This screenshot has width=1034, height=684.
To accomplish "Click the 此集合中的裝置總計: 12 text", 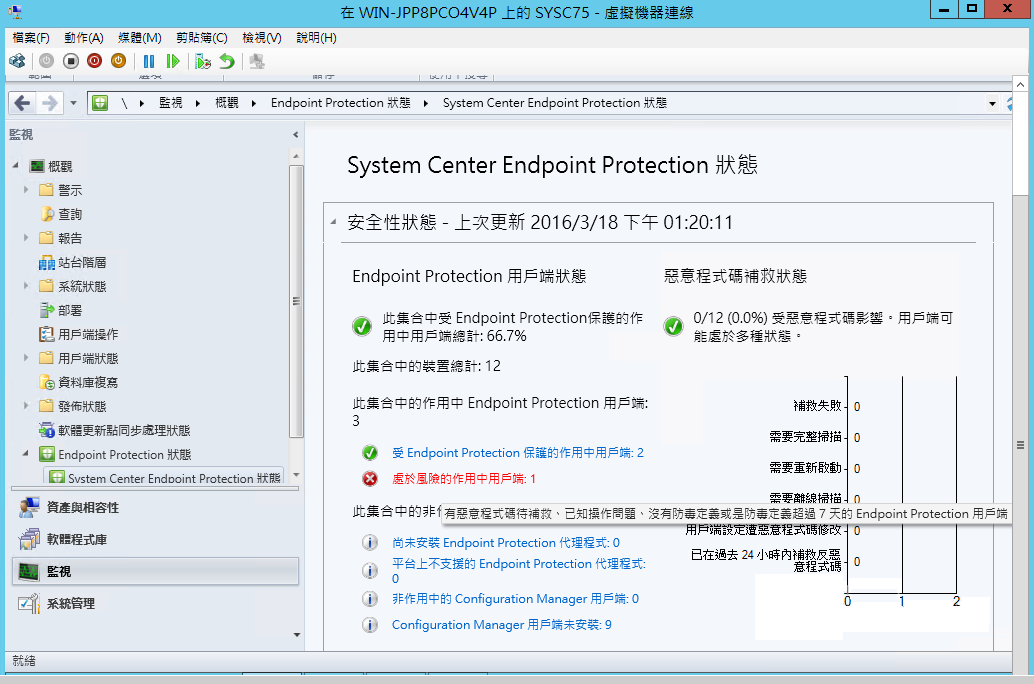I will (427, 366).
